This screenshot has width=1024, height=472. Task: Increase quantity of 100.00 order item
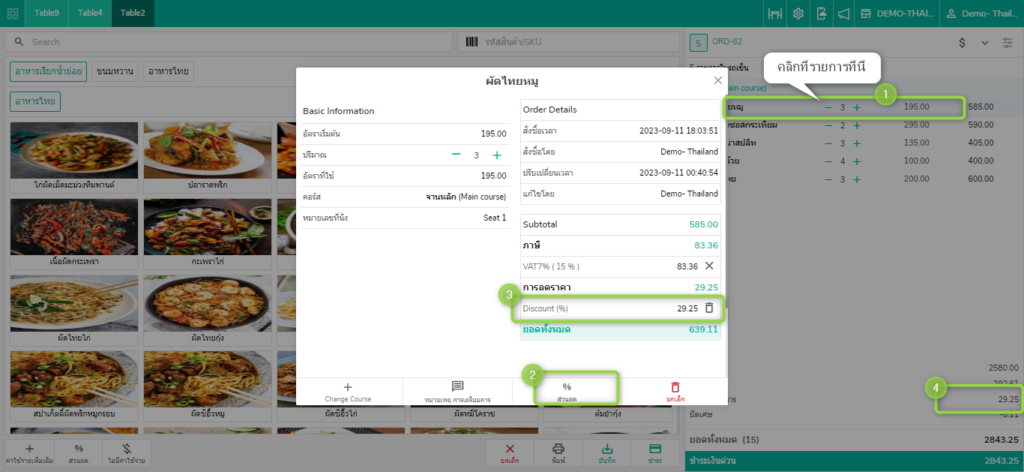[857, 161]
